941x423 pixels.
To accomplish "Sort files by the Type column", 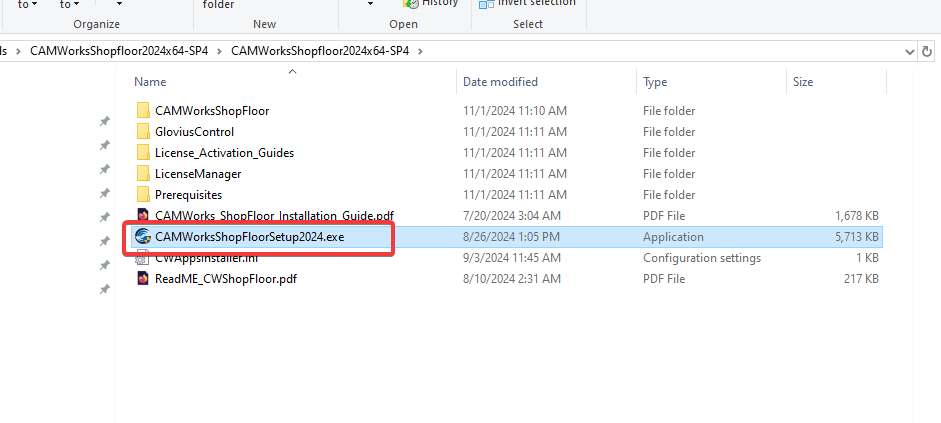I will tap(655, 82).
